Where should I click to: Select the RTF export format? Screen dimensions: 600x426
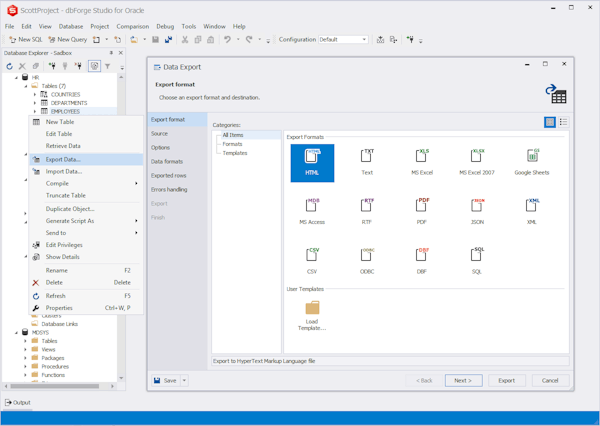tap(367, 212)
